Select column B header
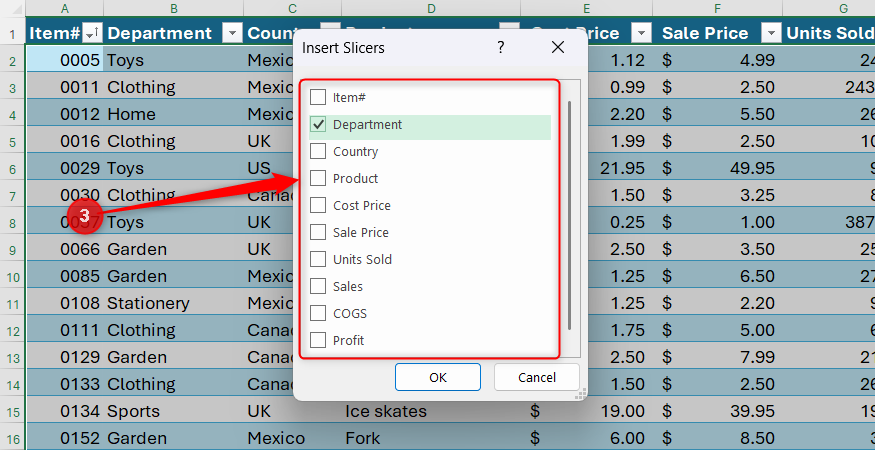This screenshot has height=450, width=875. tap(174, 8)
